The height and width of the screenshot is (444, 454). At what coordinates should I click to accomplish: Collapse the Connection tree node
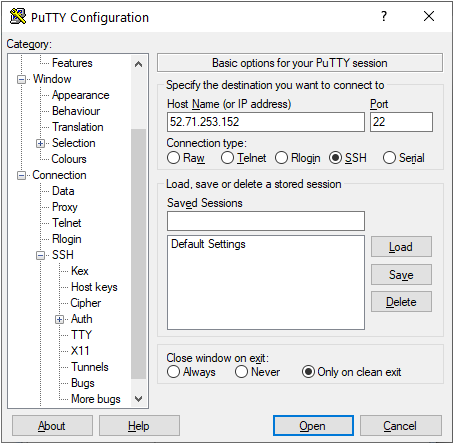21,175
